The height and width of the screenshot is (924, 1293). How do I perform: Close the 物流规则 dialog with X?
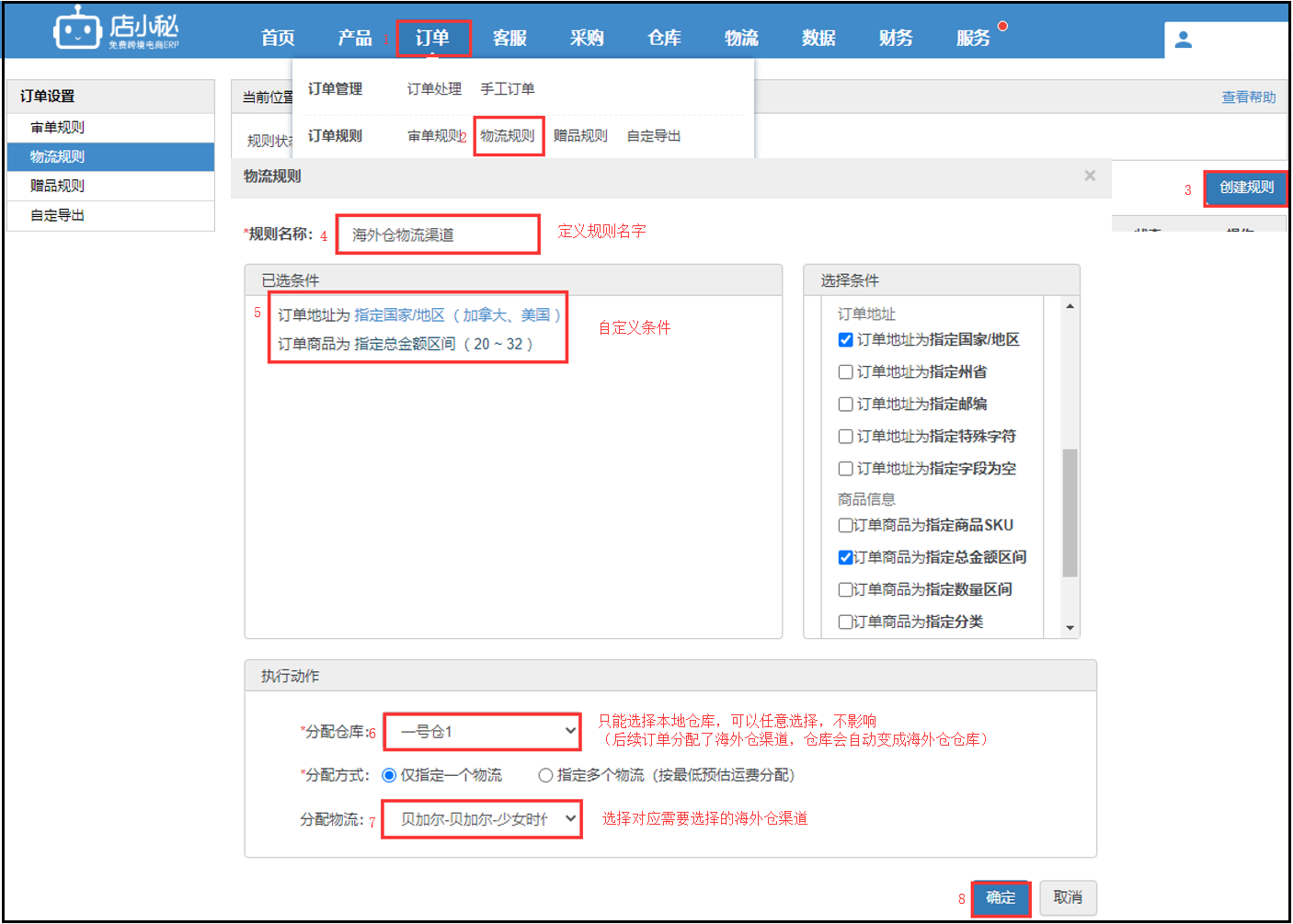coord(1090,176)
